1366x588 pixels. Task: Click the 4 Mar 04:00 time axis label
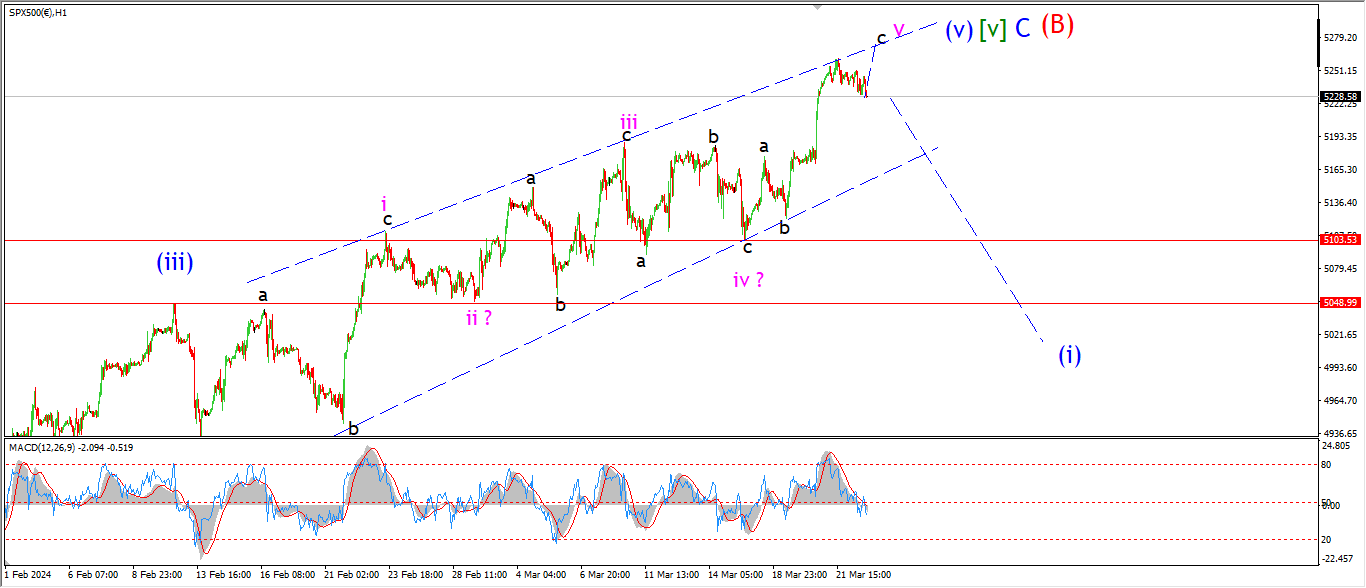[x=541, y=575]
